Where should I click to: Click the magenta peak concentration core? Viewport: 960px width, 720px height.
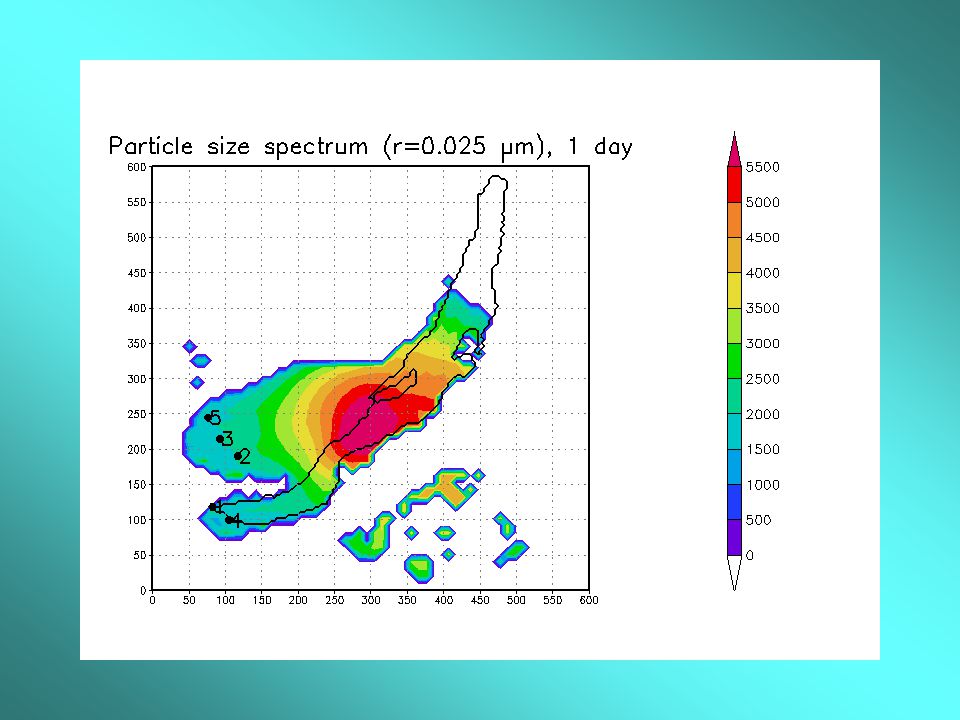(x=367, y=422)
